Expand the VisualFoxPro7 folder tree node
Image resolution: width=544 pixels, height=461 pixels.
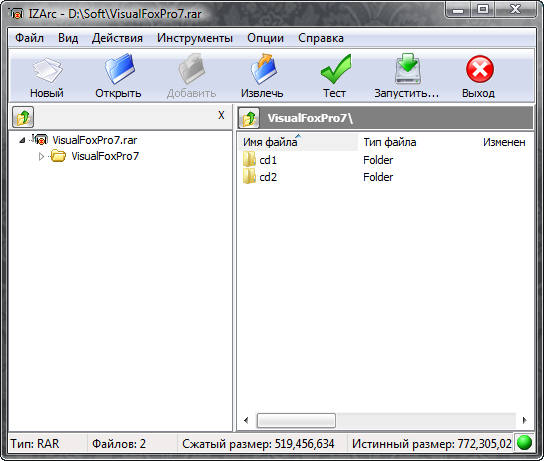pyautogui.click(x=41, y=156)
